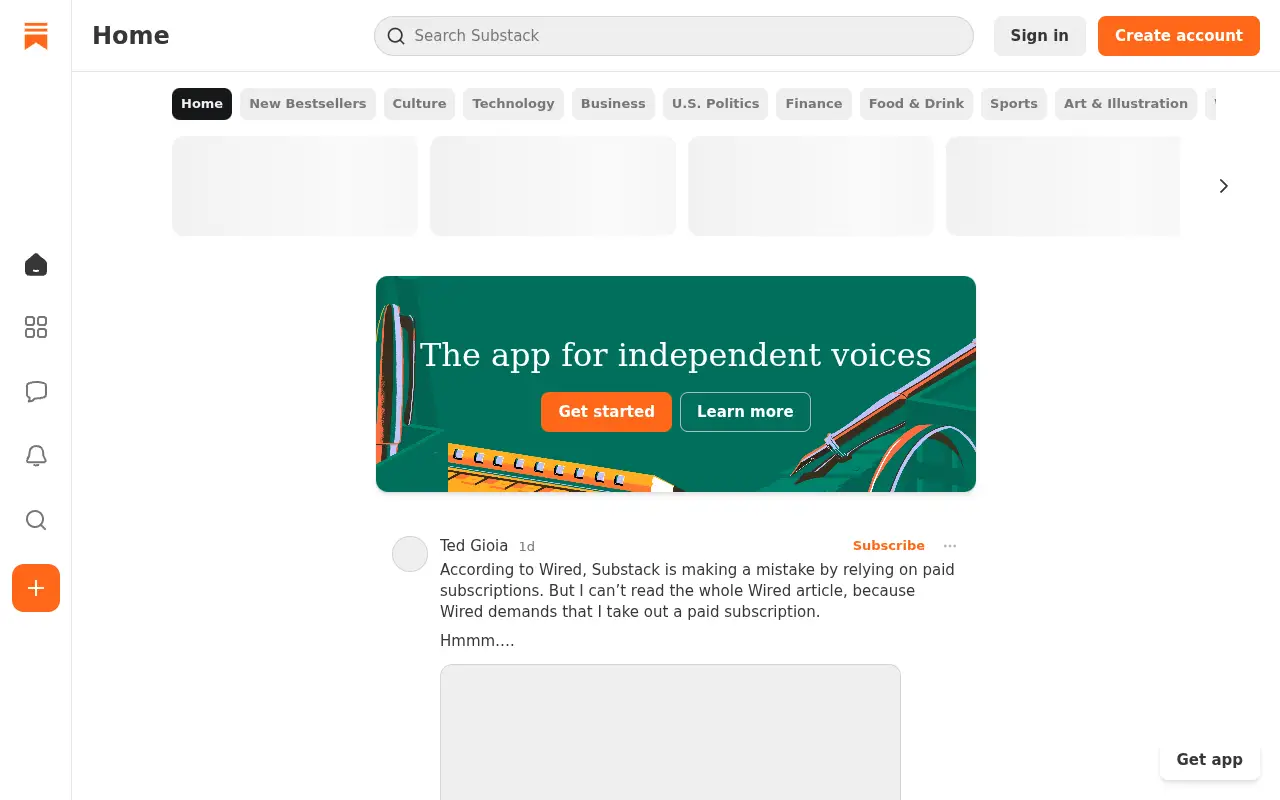Screen dimensions: 1280x800
Task: Click the Sign in button
Action: point(1040,36)
